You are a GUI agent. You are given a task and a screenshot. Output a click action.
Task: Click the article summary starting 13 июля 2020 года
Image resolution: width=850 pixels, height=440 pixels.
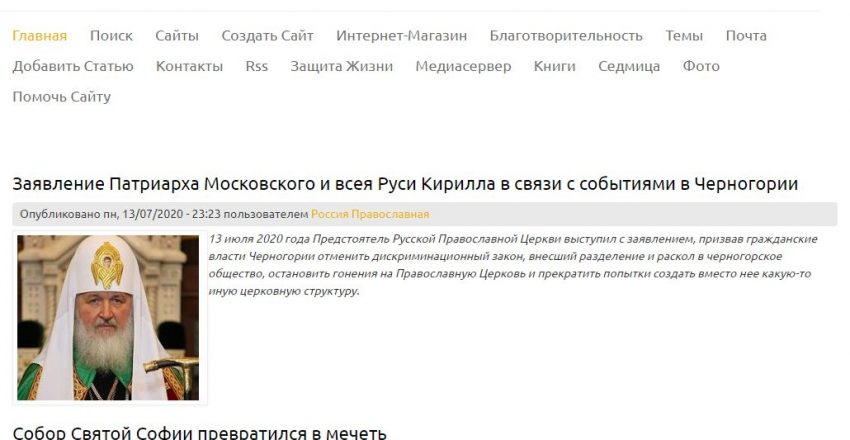[513, 265]
